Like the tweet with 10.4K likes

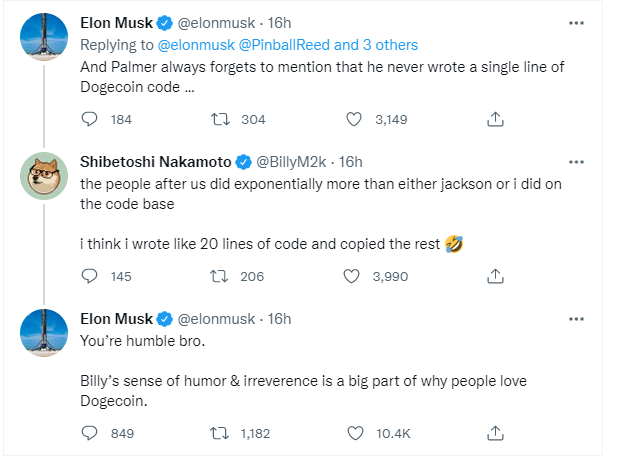tap(353, 433)
